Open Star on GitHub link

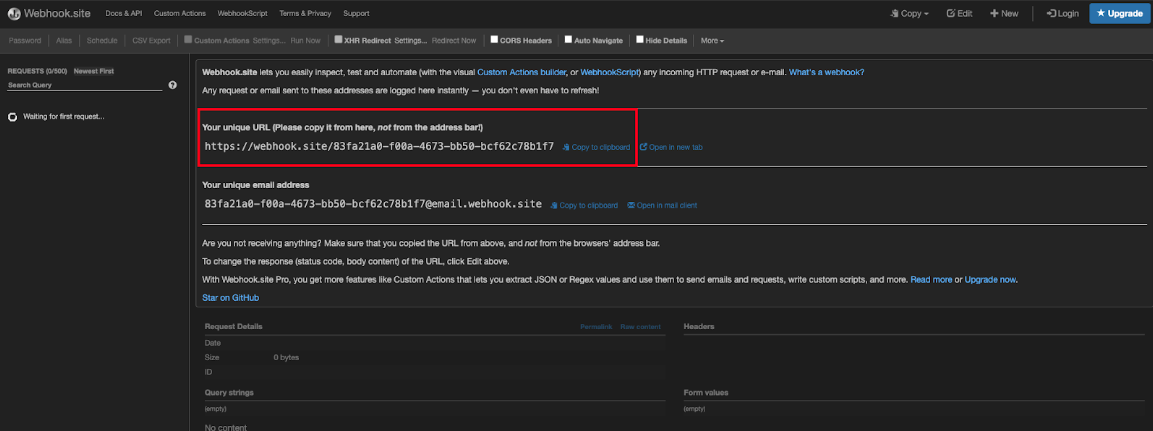click(230, 298)
